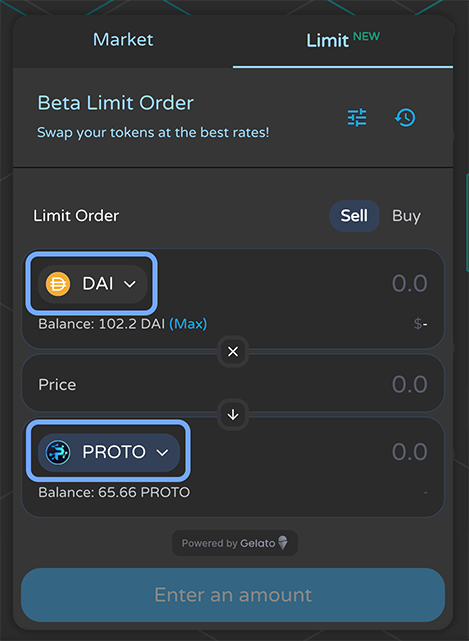Focus the DAI amount input field
The image size is (469, 641).
(410, 283)
